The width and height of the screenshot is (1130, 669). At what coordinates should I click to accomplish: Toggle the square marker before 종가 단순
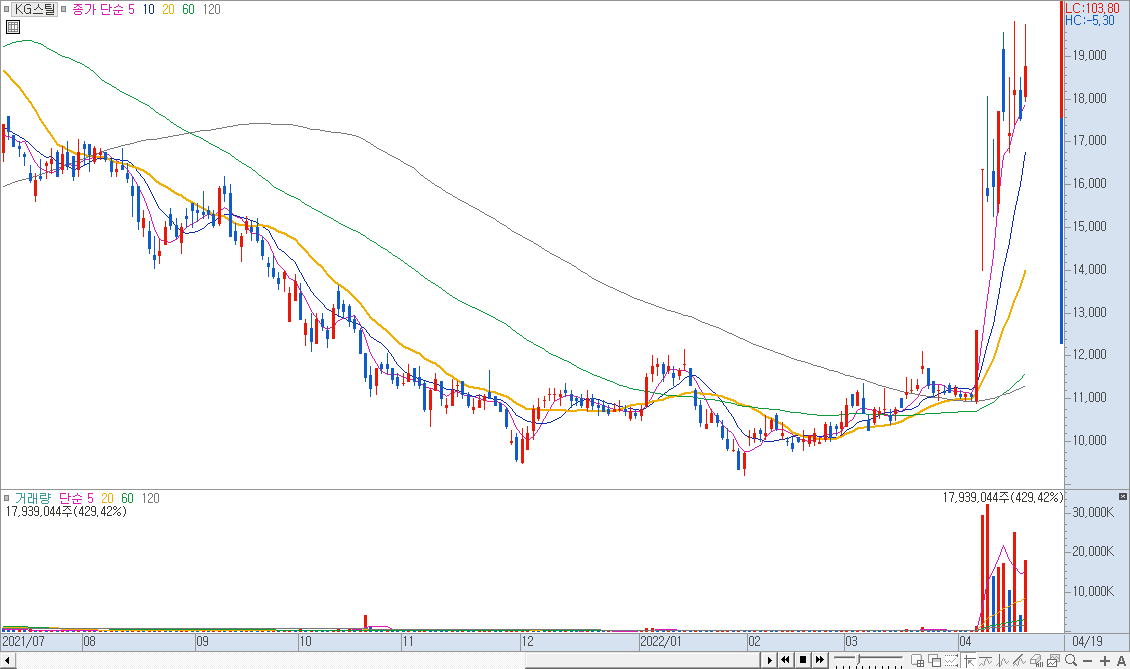click(x=63, y=9)
